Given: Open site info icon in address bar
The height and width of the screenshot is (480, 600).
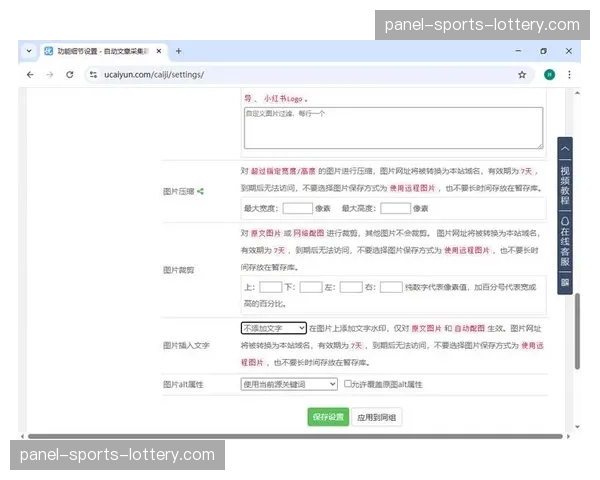Looking at the screenshot, I should click(93, 75).
